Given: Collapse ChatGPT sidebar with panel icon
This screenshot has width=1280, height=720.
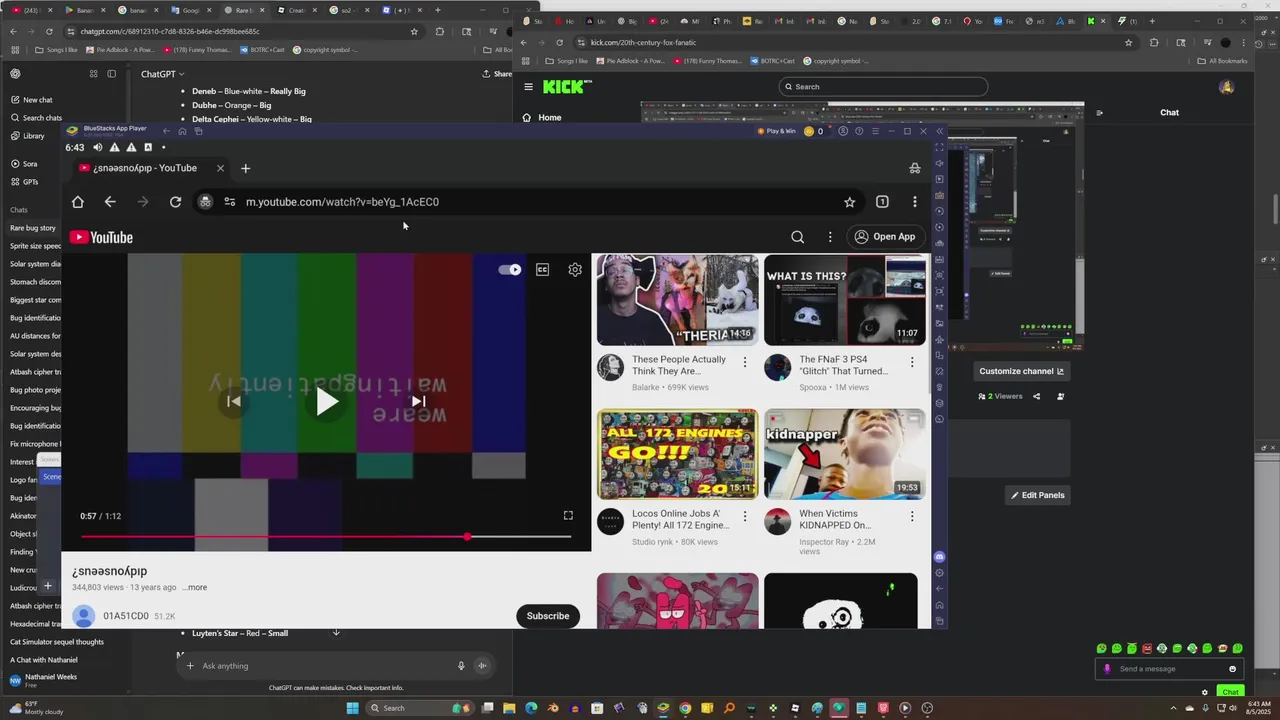Looking at the screenshot, I should point(111,74).
